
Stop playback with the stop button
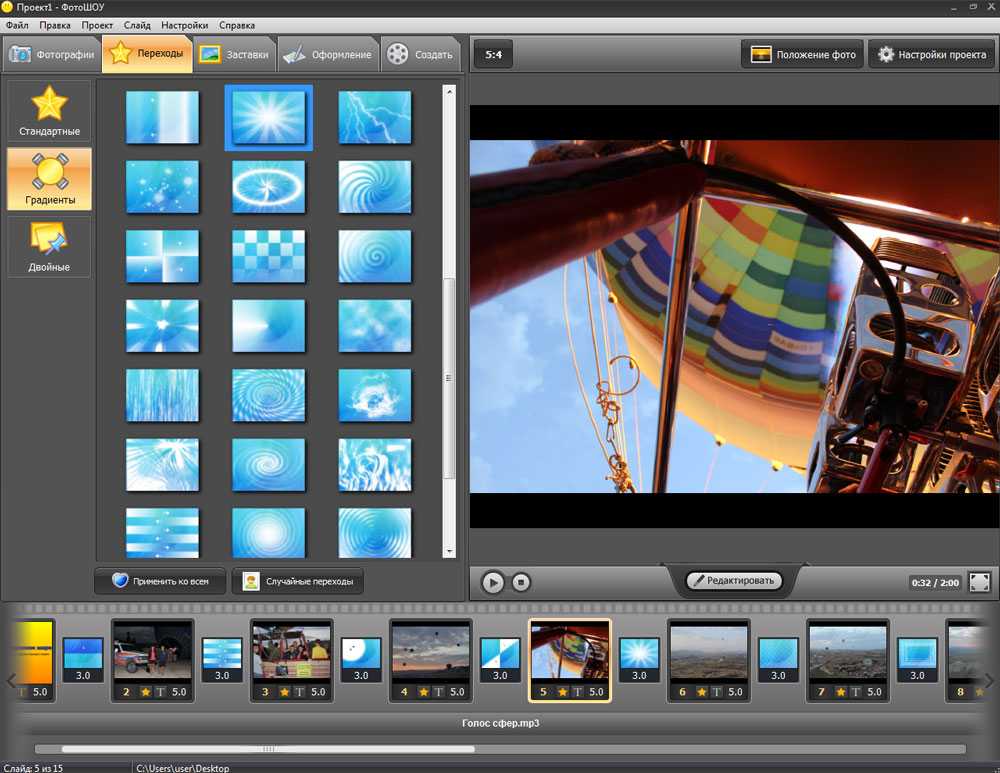coord(521,582)
